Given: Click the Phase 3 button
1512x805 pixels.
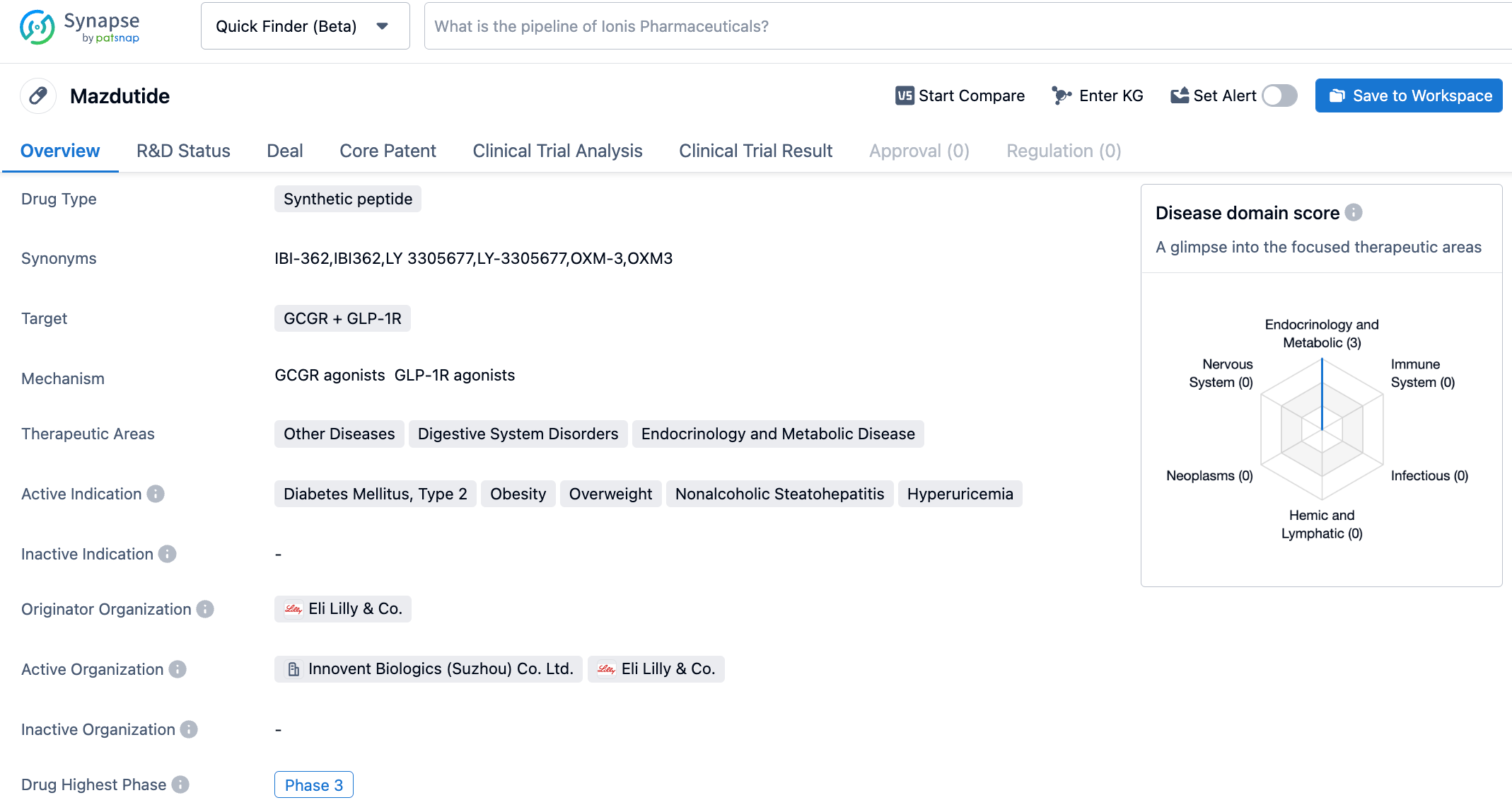Looking at the screenshot, I should (x=313, y=785).
